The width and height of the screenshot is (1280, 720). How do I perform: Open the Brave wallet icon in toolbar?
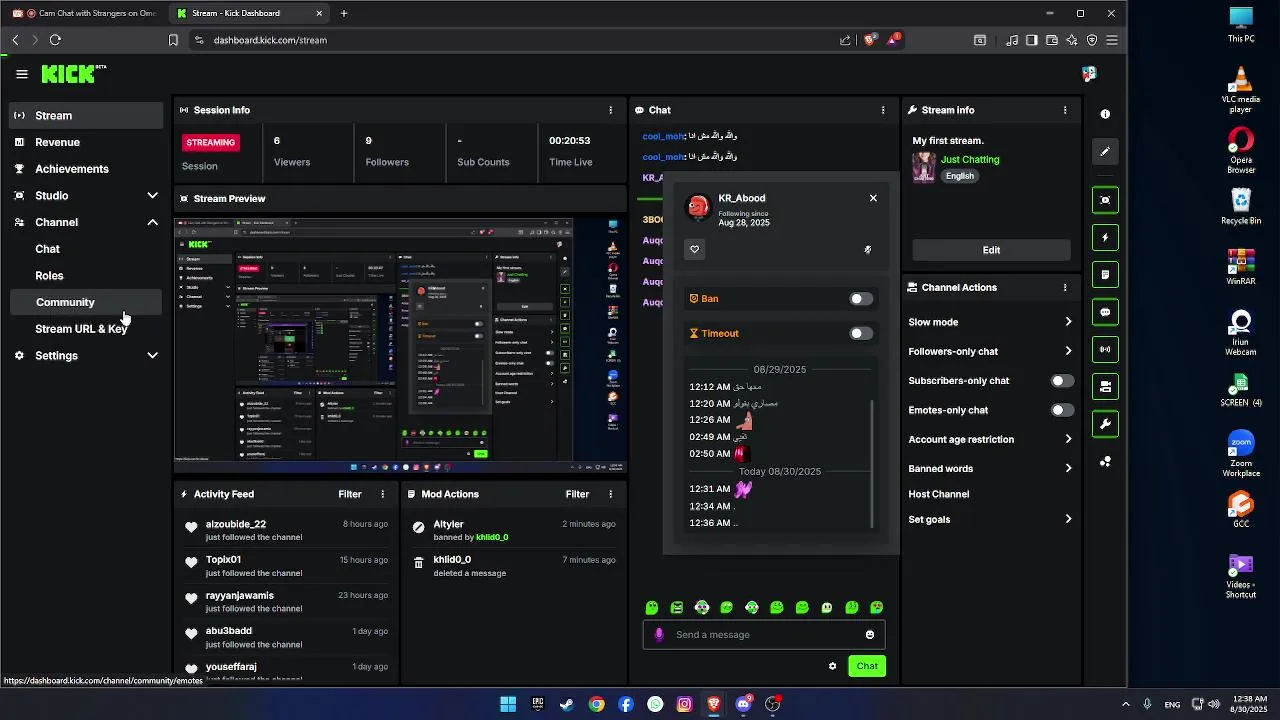point(1052,40)
